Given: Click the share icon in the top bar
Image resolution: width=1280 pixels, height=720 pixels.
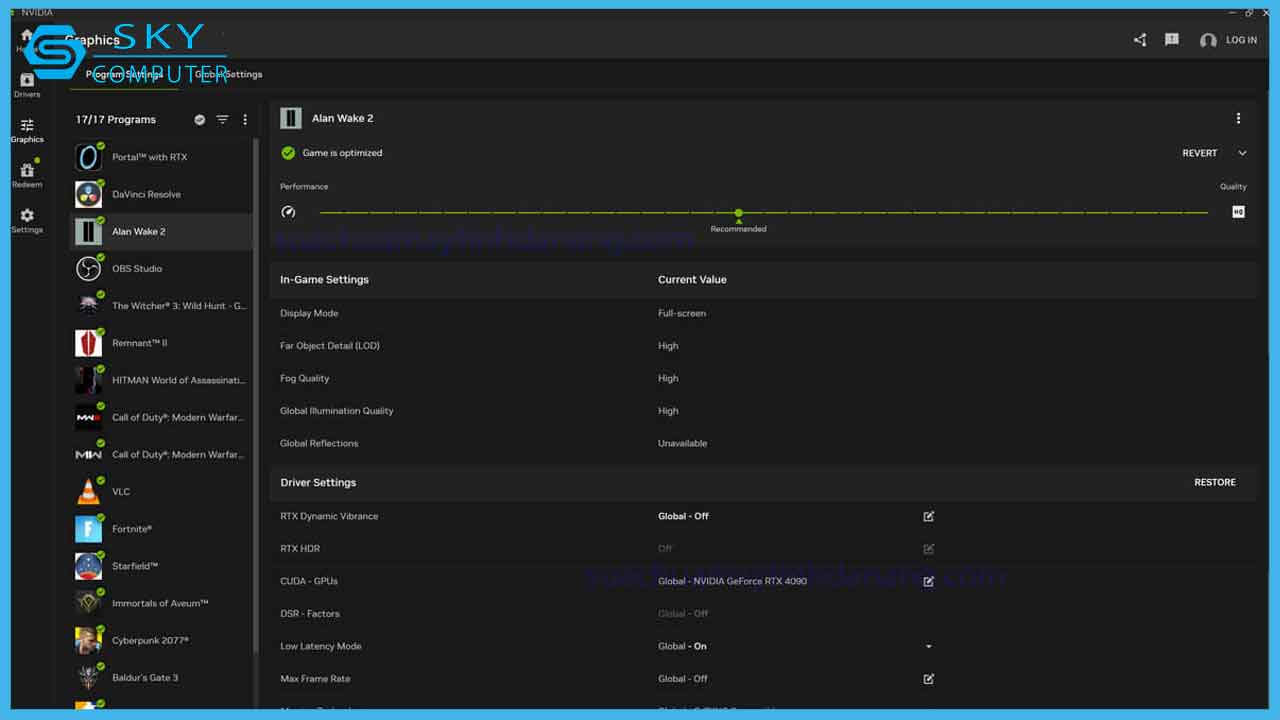Looking at the screenshot, I should 1139,39.
